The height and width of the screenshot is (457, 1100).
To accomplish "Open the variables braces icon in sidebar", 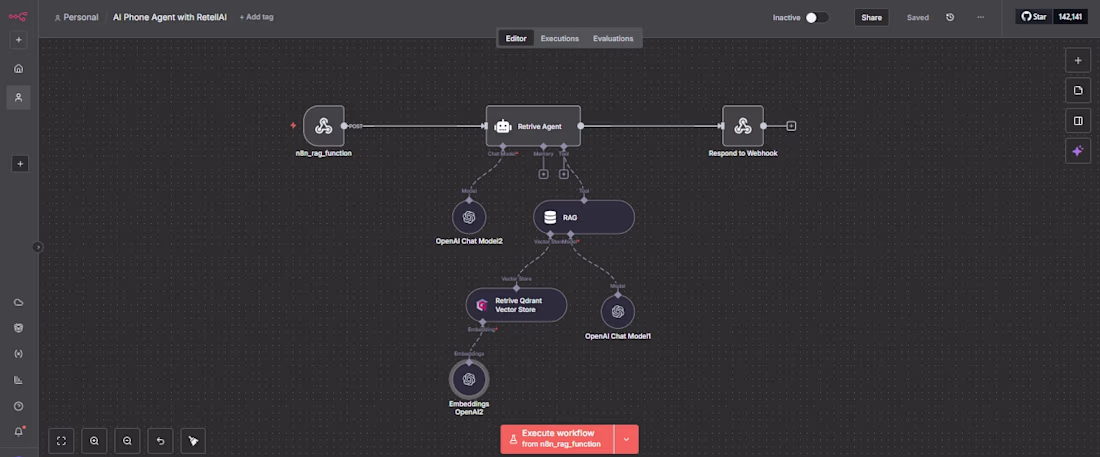I will point(19,354).
